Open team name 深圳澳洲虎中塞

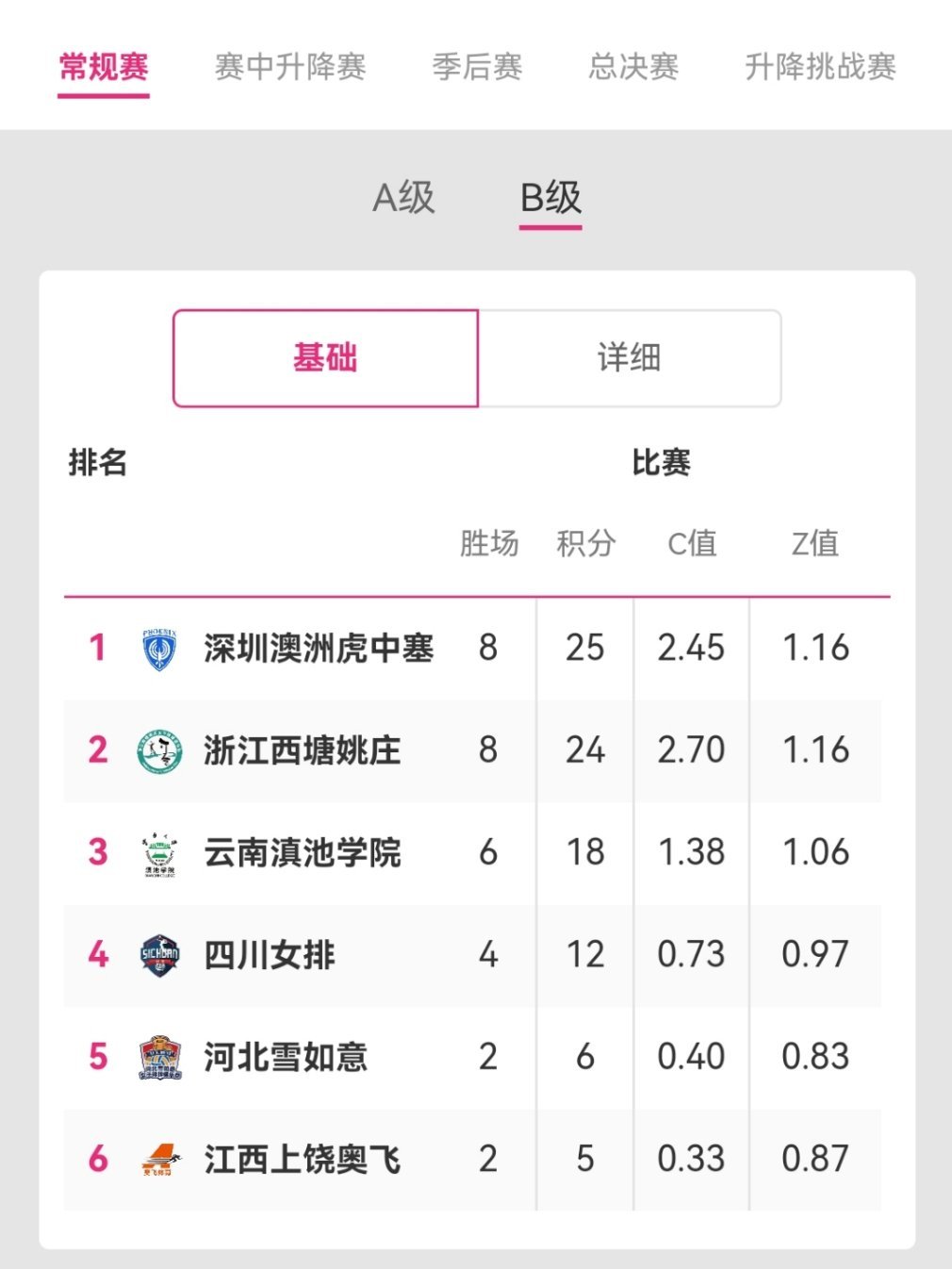pyautogui.click(x=319, y=649)
